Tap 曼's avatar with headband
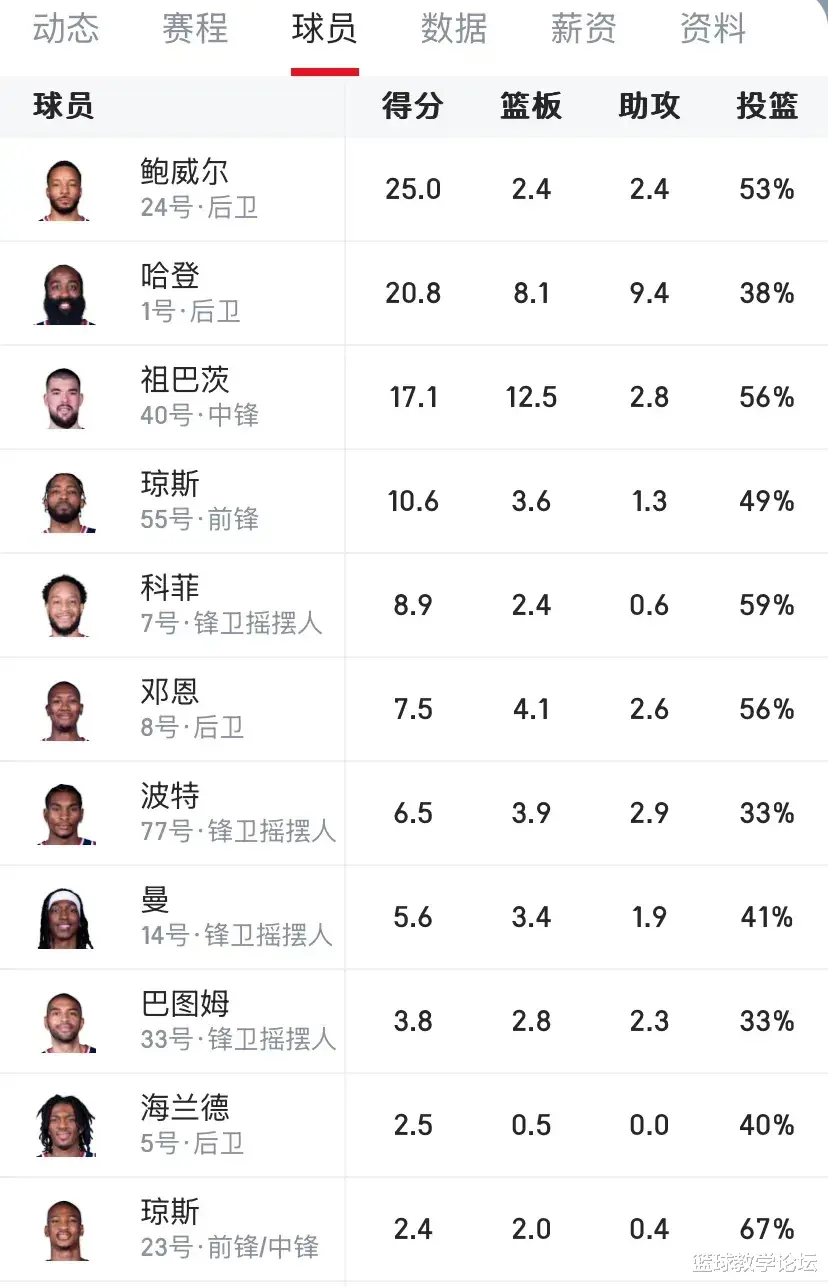 pyautogui.click(x=66, y=917)
